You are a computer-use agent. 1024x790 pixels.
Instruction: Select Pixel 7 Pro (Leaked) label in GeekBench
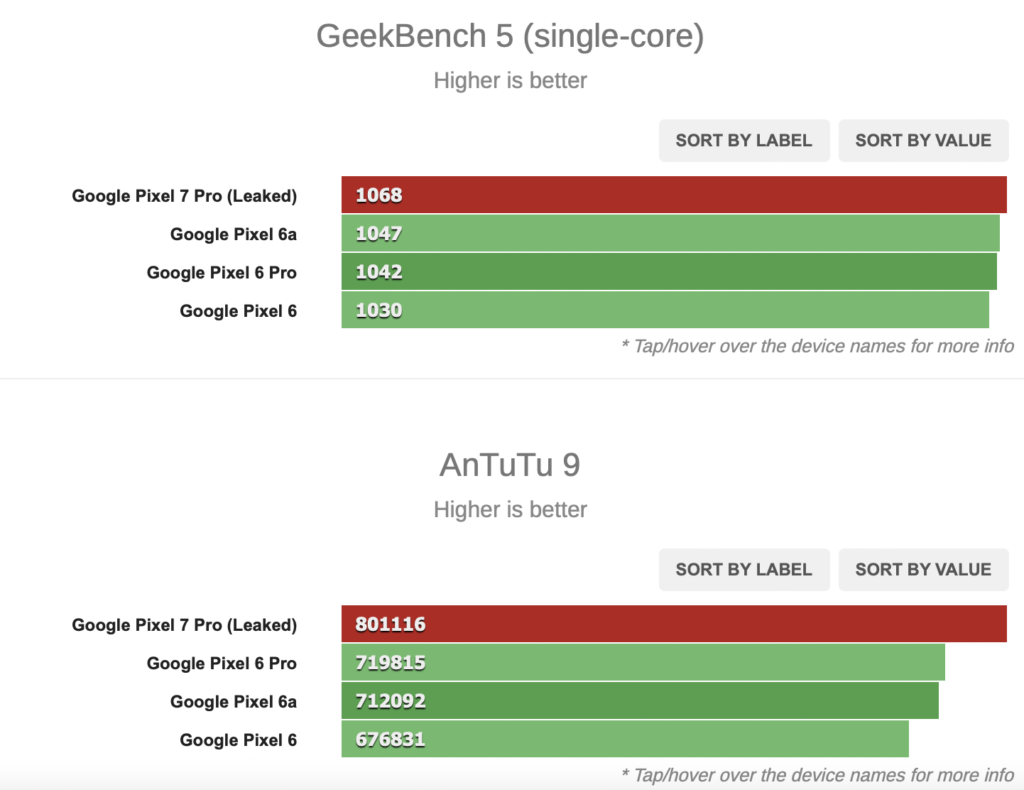[184, 196]
